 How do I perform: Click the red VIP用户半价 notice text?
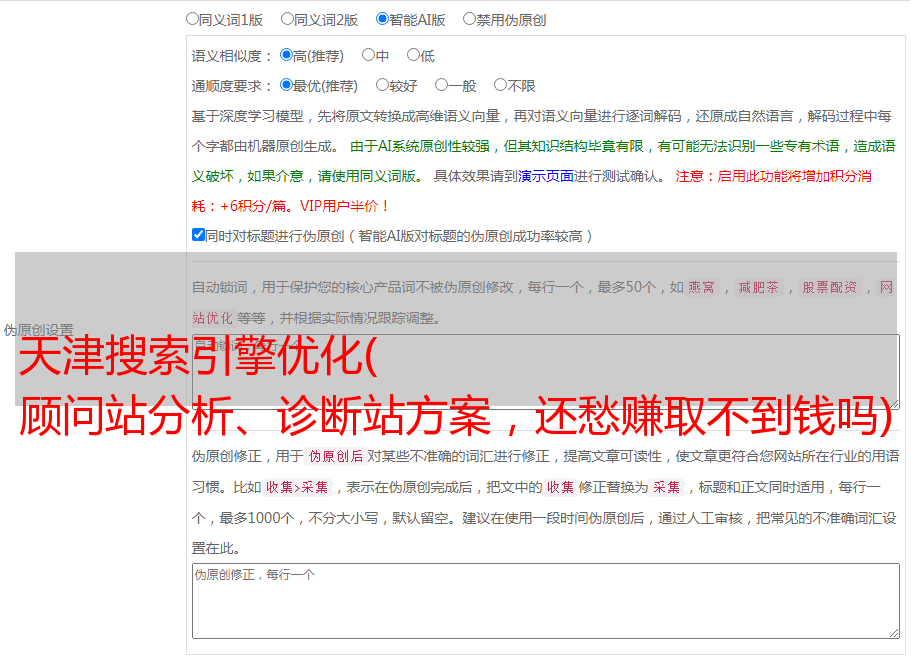point(344,206)
